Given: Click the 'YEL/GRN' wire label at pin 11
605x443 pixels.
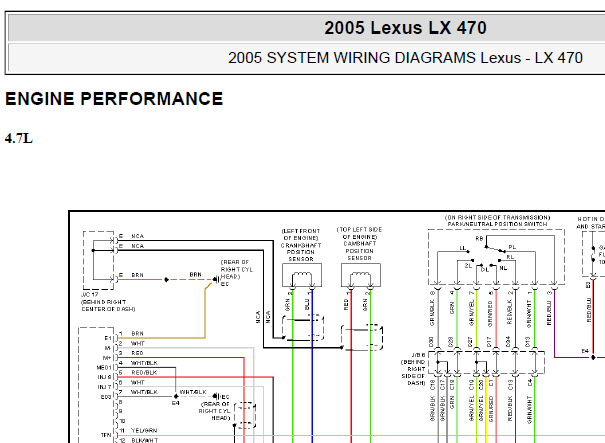Looking at the screenshot, I should [x=144, y=431].
